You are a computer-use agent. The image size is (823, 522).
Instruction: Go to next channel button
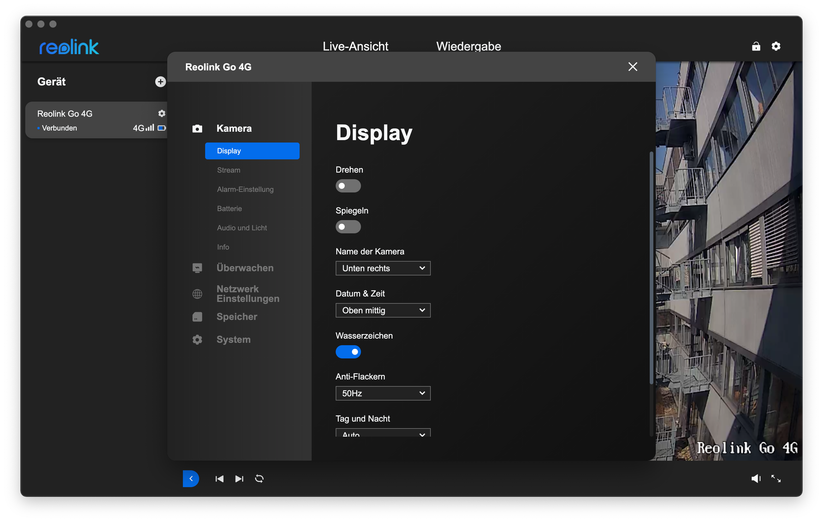click(x=239, y=478)
